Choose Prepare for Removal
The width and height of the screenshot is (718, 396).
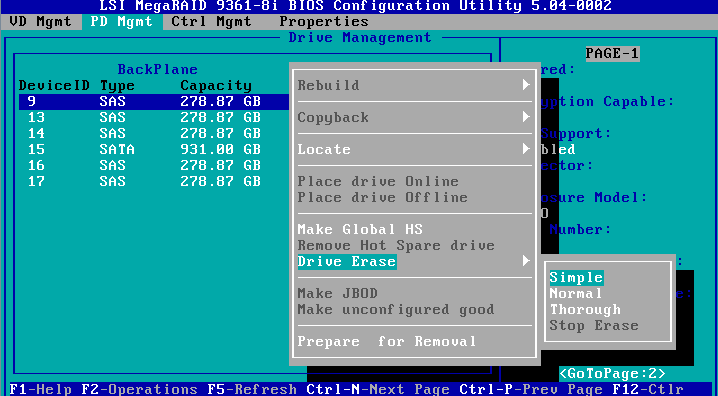click(x=387, y=342)
